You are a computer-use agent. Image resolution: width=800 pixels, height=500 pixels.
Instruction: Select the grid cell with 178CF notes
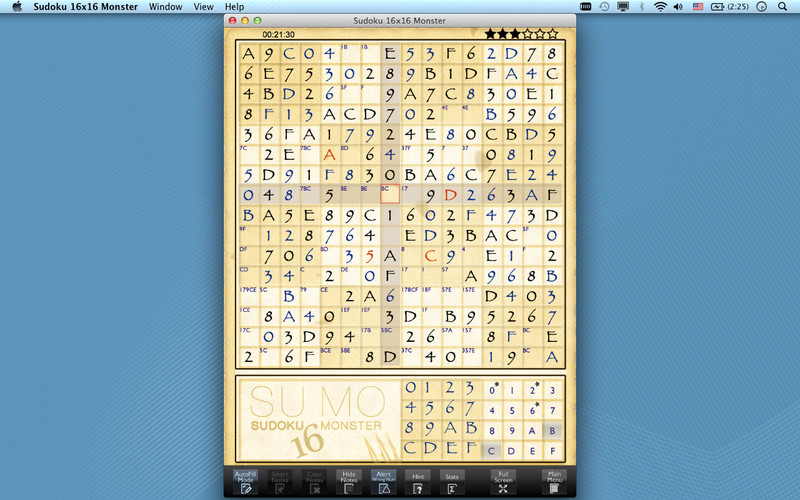tap(410, 296)
